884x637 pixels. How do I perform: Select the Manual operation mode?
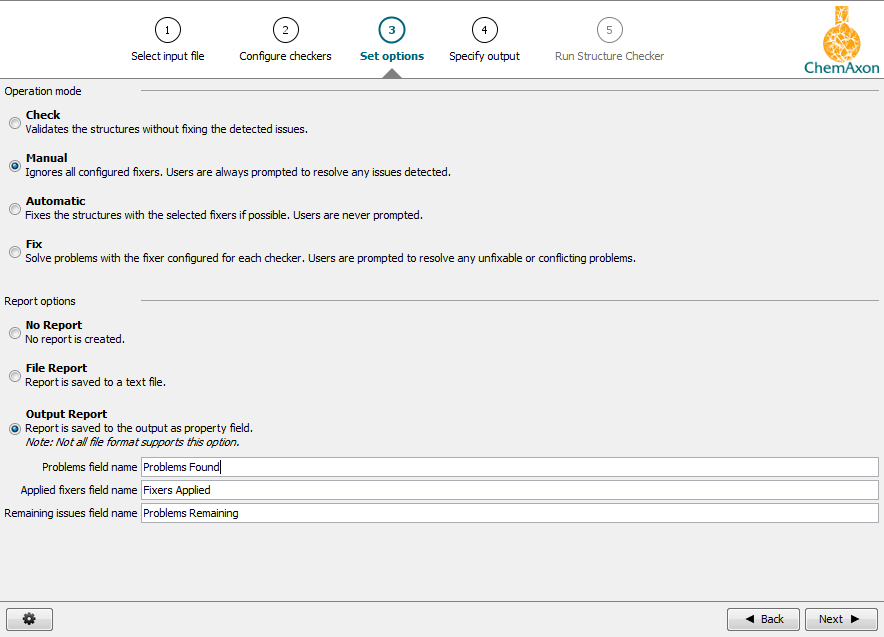point(14,165)
